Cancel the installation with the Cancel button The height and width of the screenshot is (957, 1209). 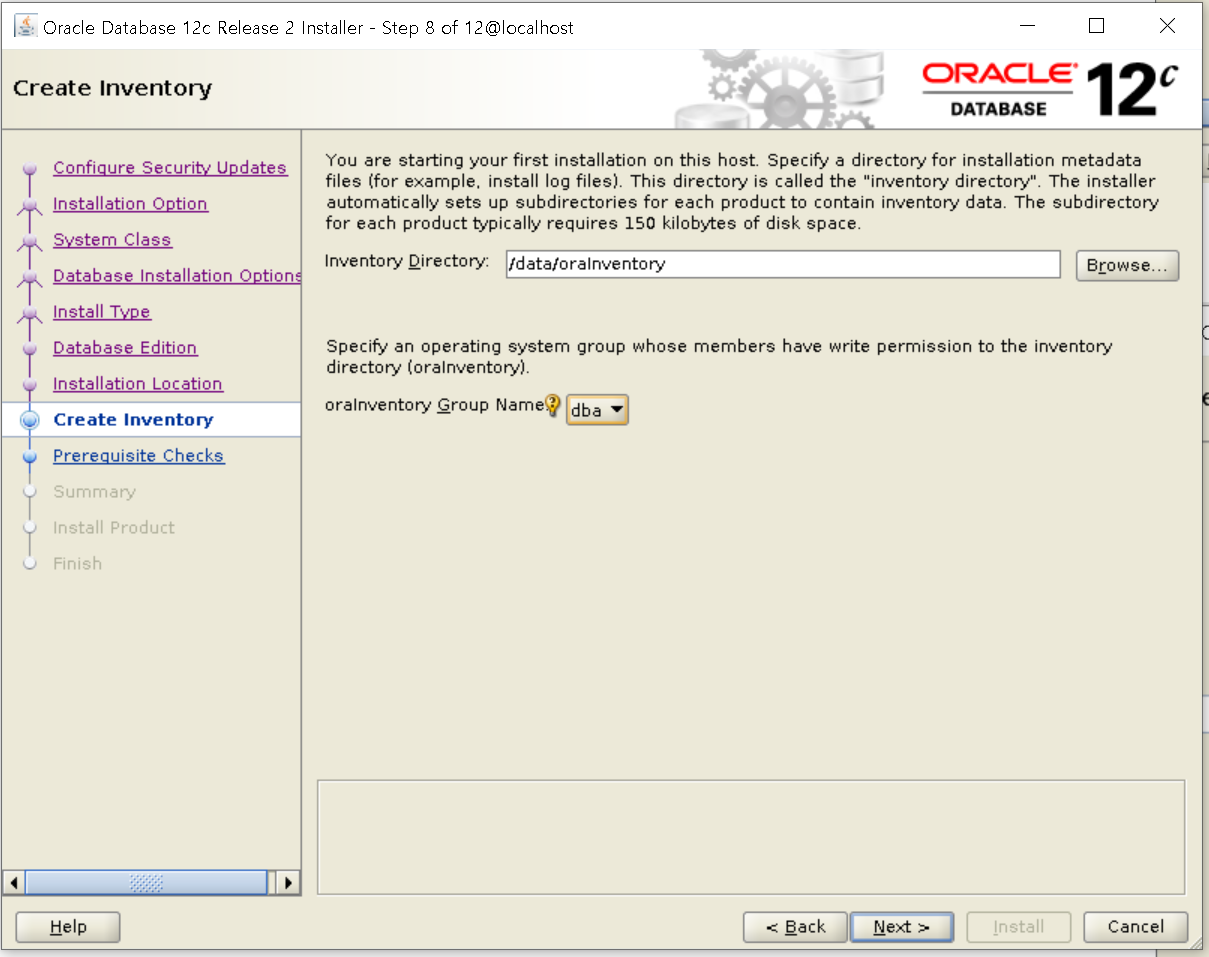[1136, 927]
